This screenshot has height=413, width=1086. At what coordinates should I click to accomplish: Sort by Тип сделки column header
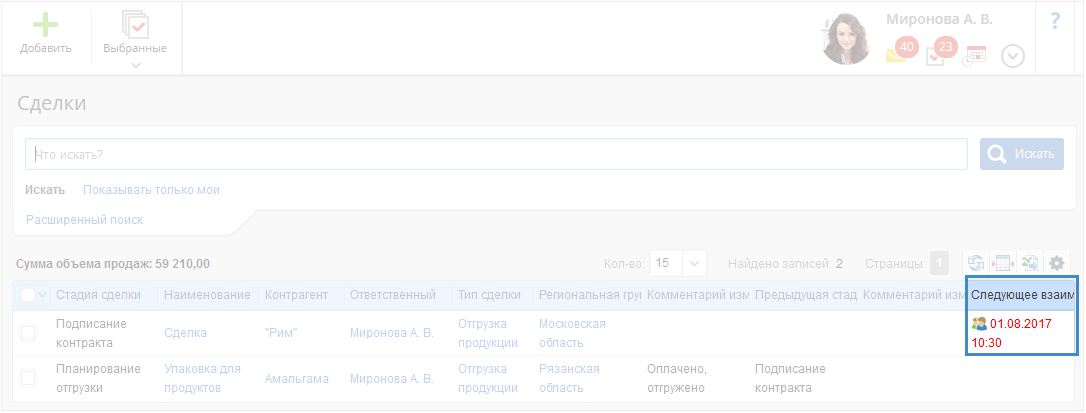[489, 295]
